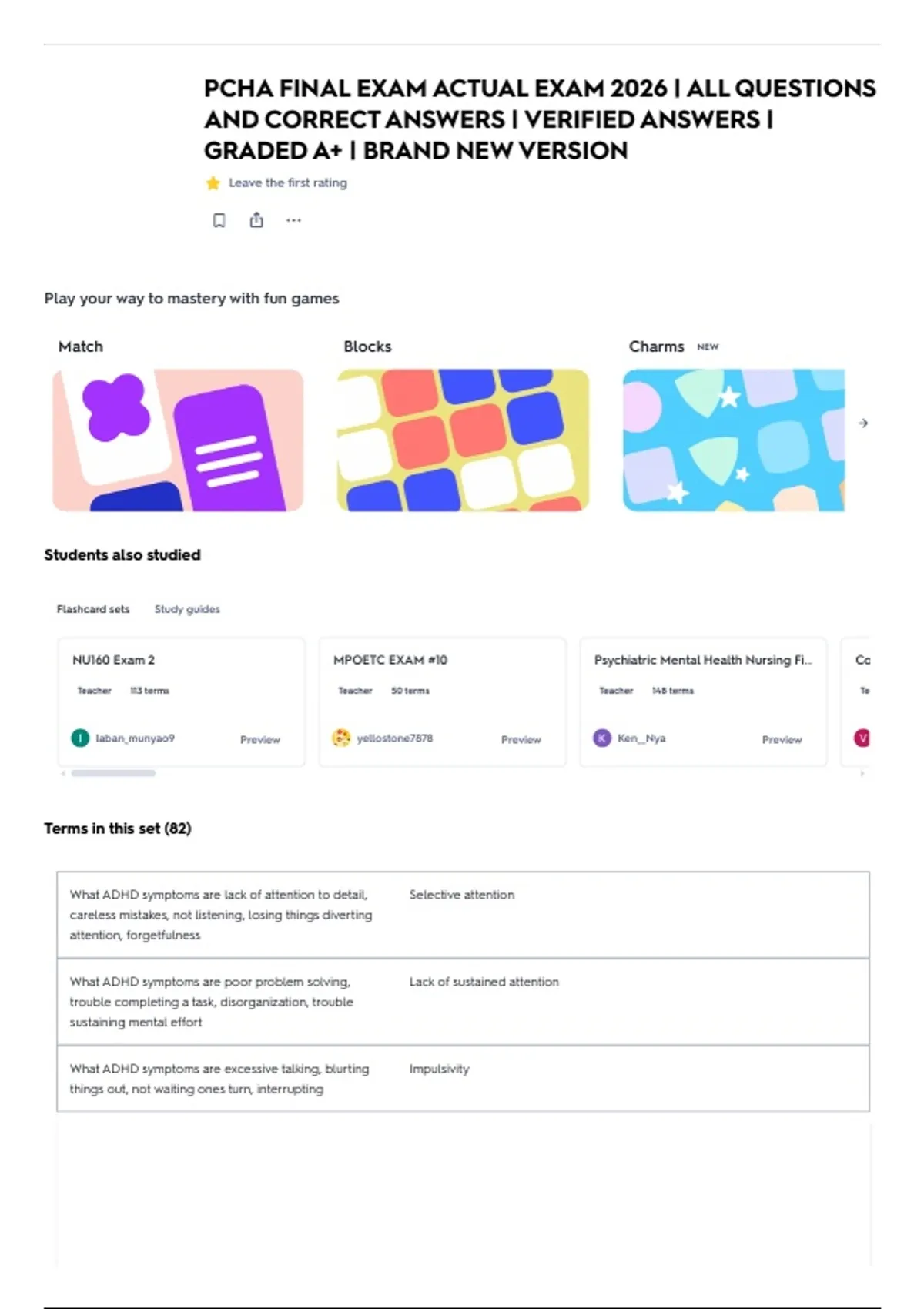Click the bookmark save icon
924x1309 pixels.
(219, 221)
